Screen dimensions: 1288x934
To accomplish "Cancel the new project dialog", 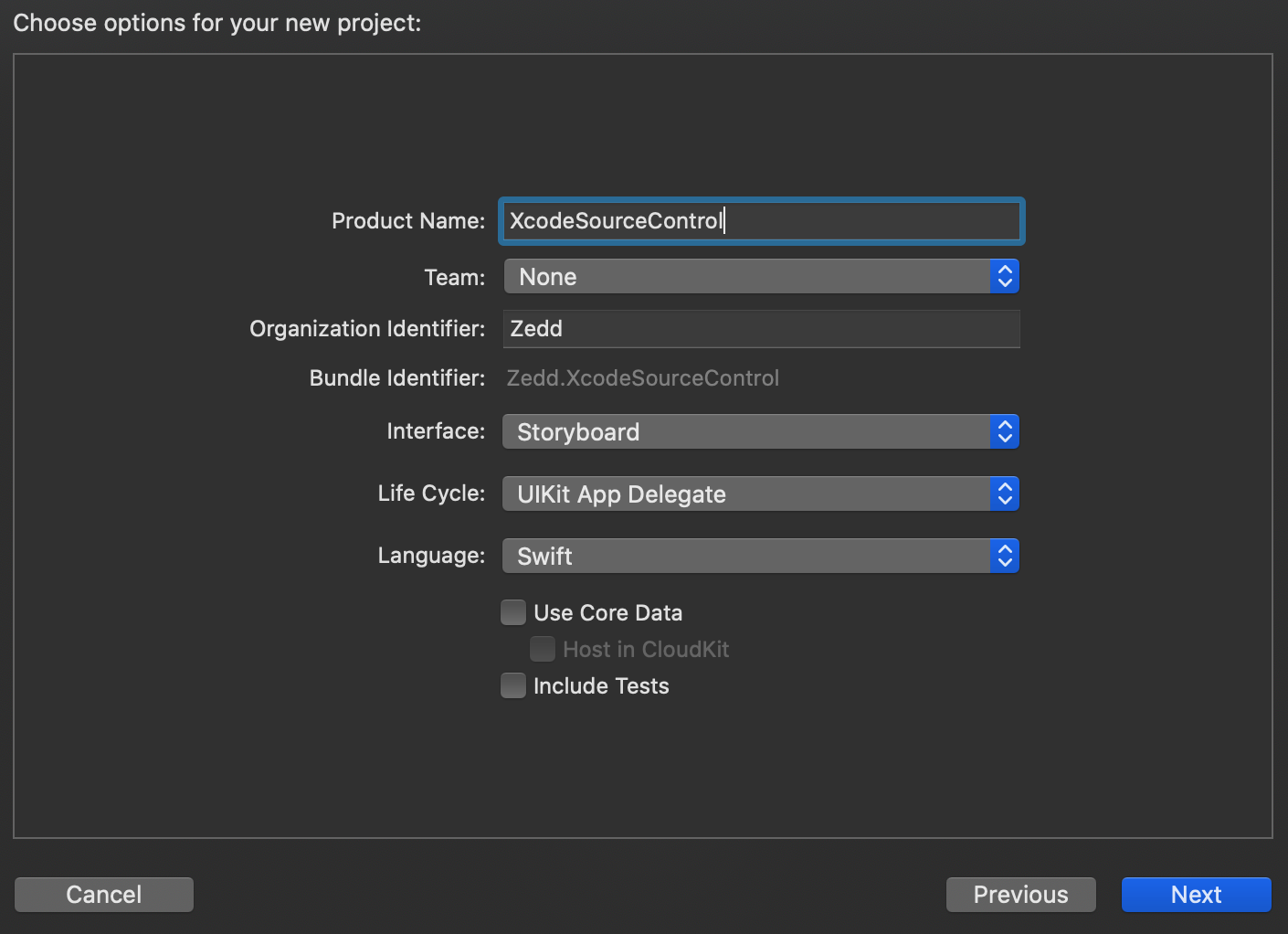I will (x=104, y=895).
